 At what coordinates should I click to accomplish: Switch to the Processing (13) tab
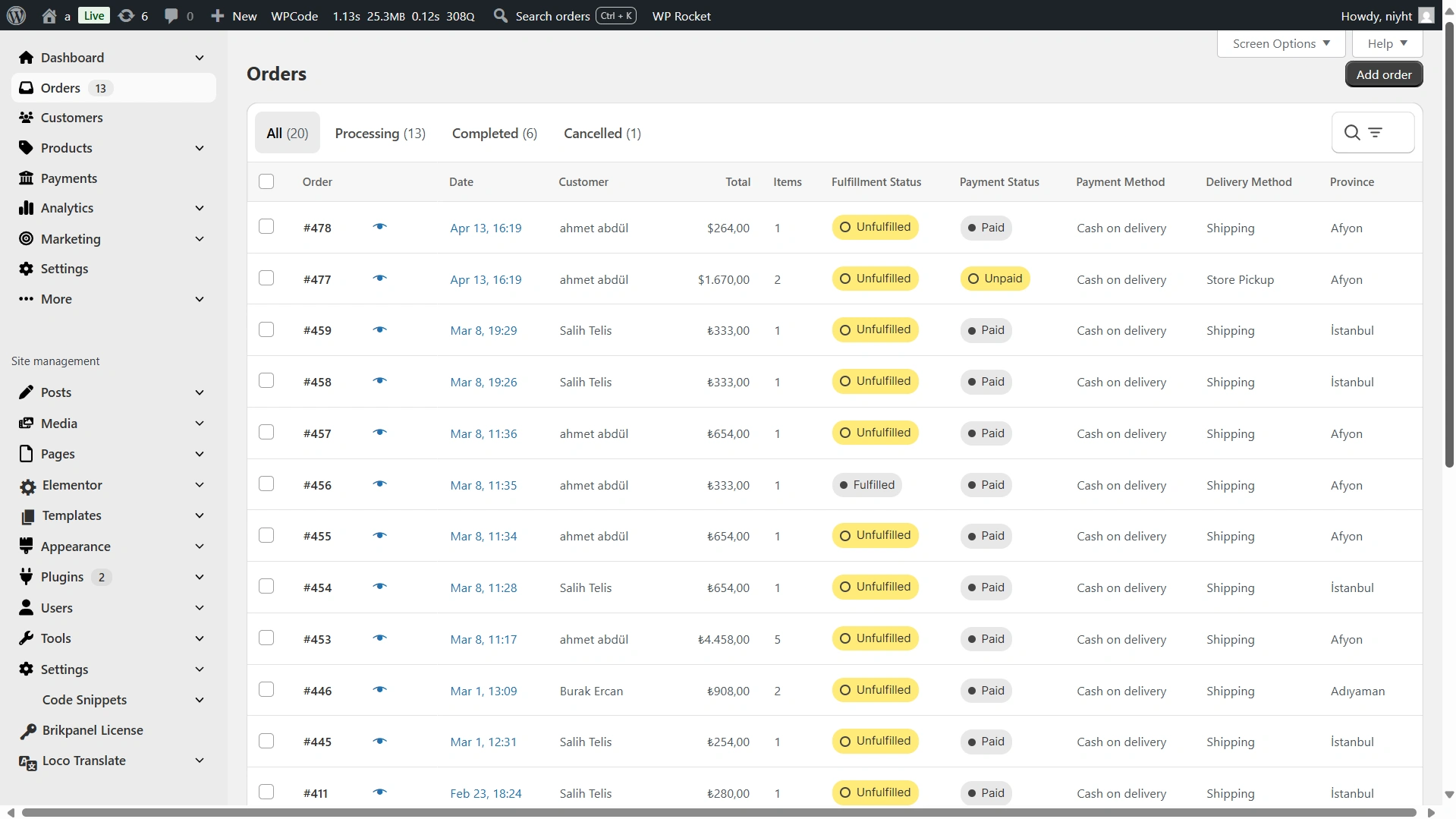380,134
